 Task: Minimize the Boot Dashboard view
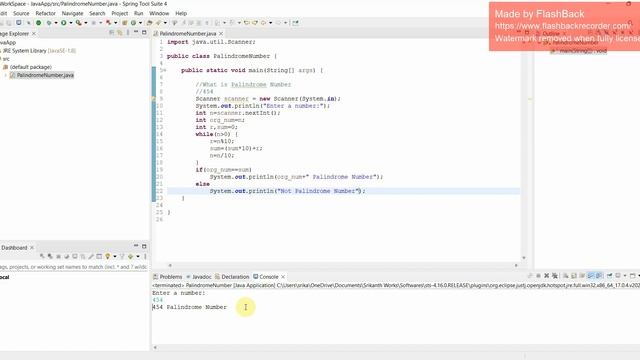tap(136, 246)
